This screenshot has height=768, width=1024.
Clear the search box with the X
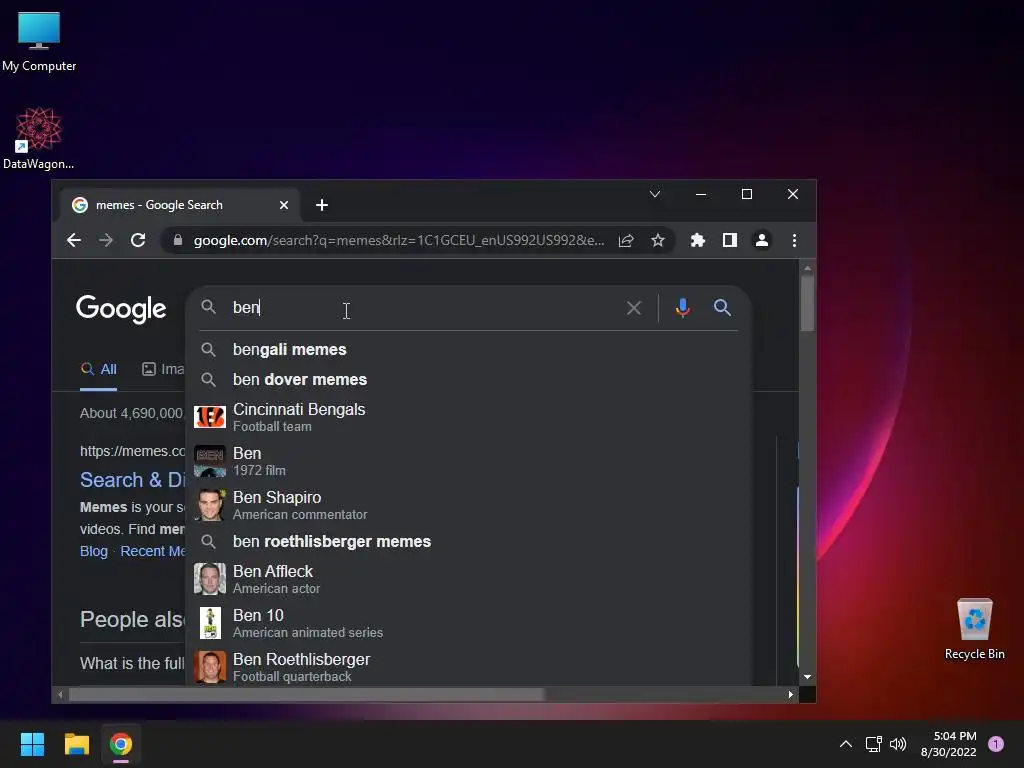(x=633, y=308)
